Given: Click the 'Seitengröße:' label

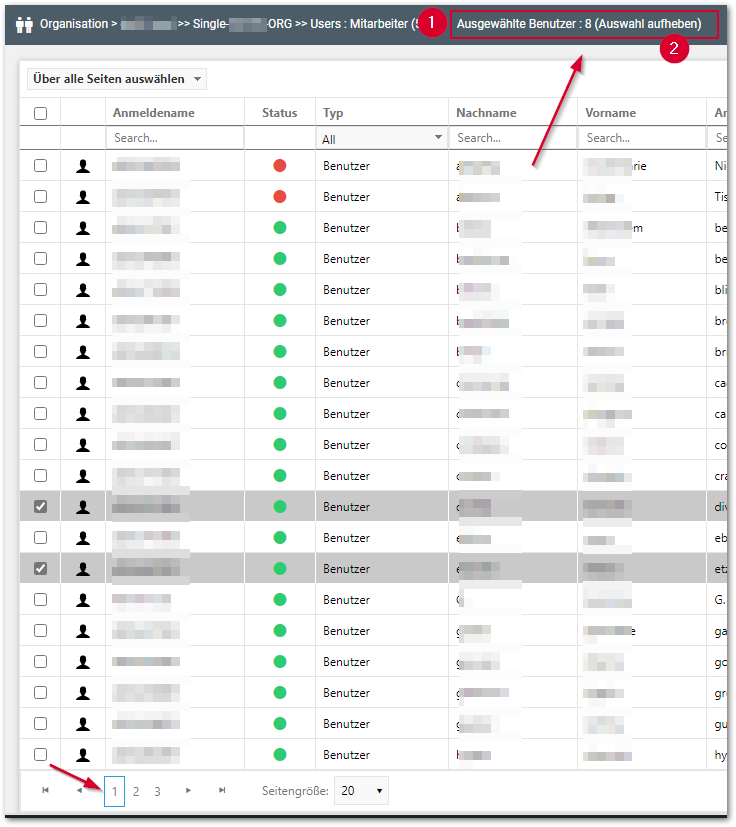Looking at the screenshot, I should [295, 791].
